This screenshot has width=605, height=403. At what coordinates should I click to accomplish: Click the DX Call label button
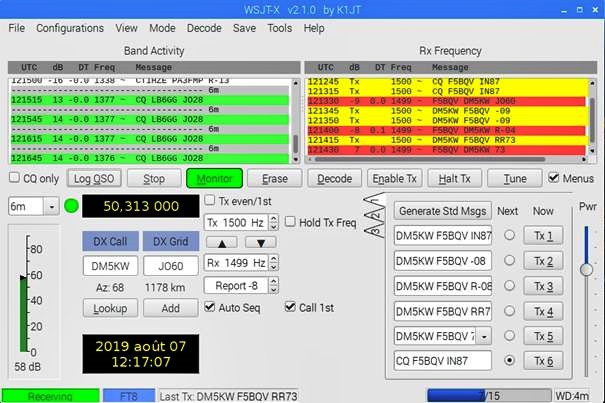point(110,241)
